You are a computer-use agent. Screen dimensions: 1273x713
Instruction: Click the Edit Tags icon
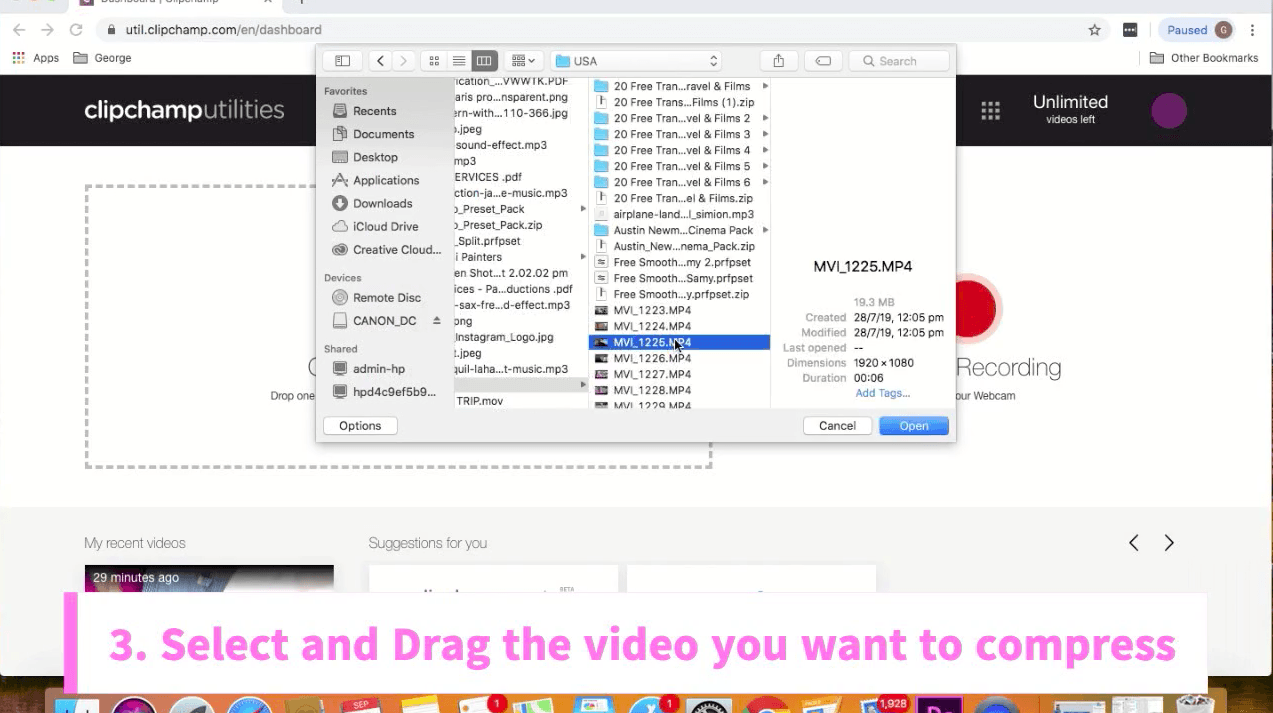pyautogui.click(x=822, y=61)
